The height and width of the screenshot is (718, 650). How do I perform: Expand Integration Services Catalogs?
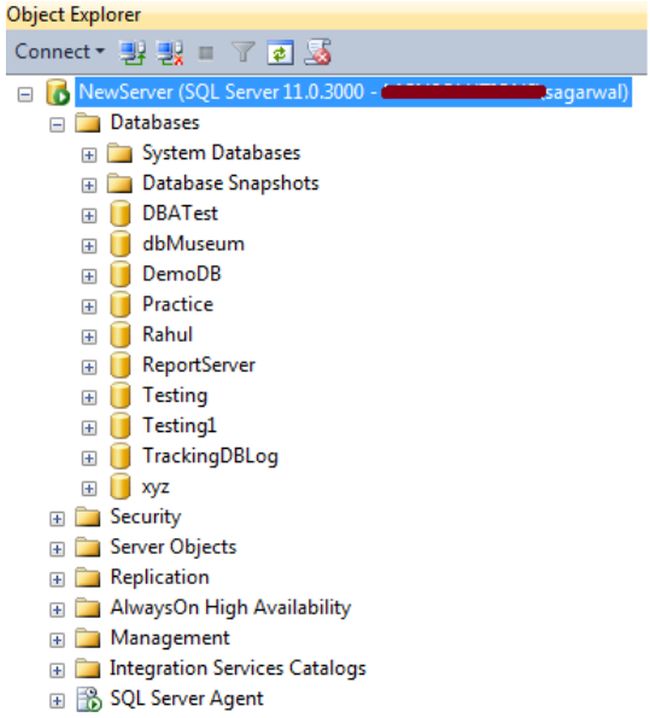(57, 670)
